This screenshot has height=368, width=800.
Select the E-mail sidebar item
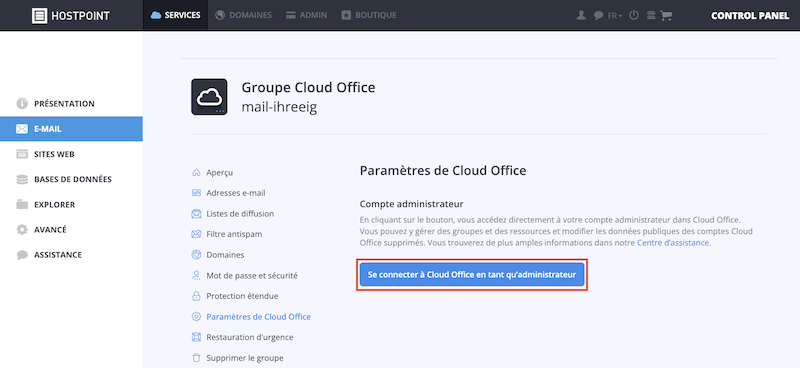[x=71, y=129]
